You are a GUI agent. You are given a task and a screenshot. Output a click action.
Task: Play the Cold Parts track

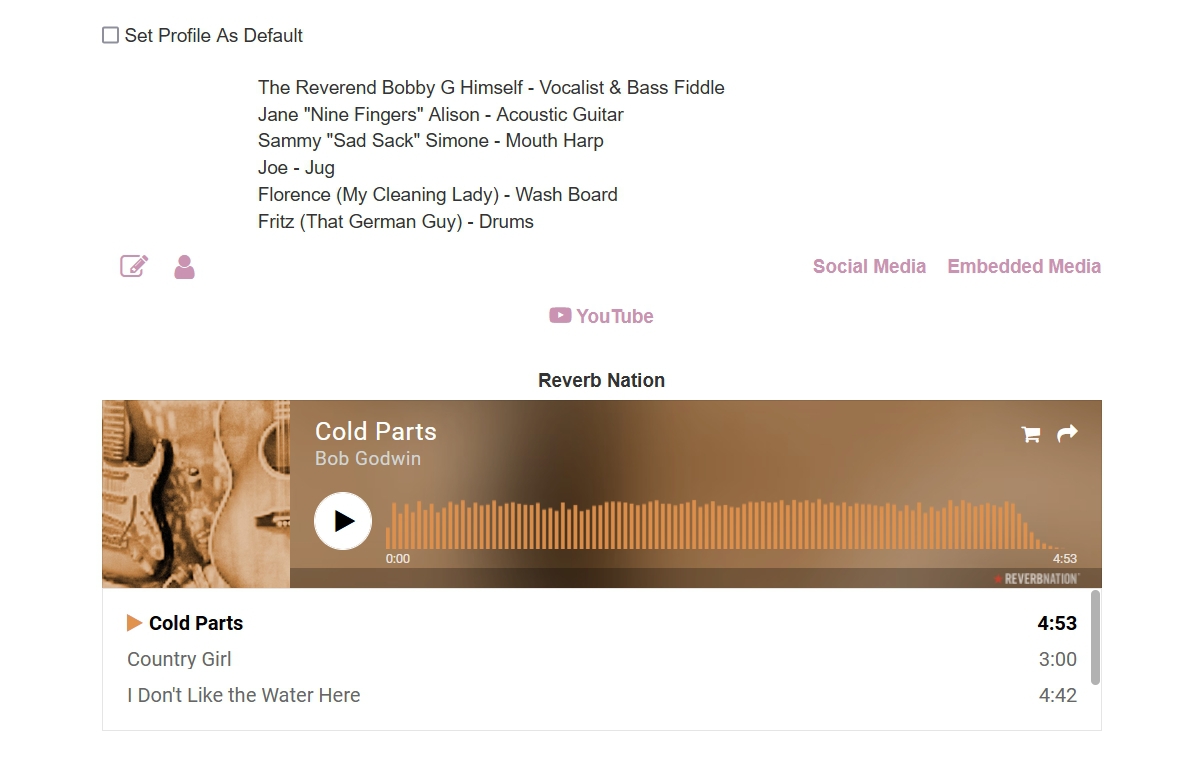pos(343,521)
